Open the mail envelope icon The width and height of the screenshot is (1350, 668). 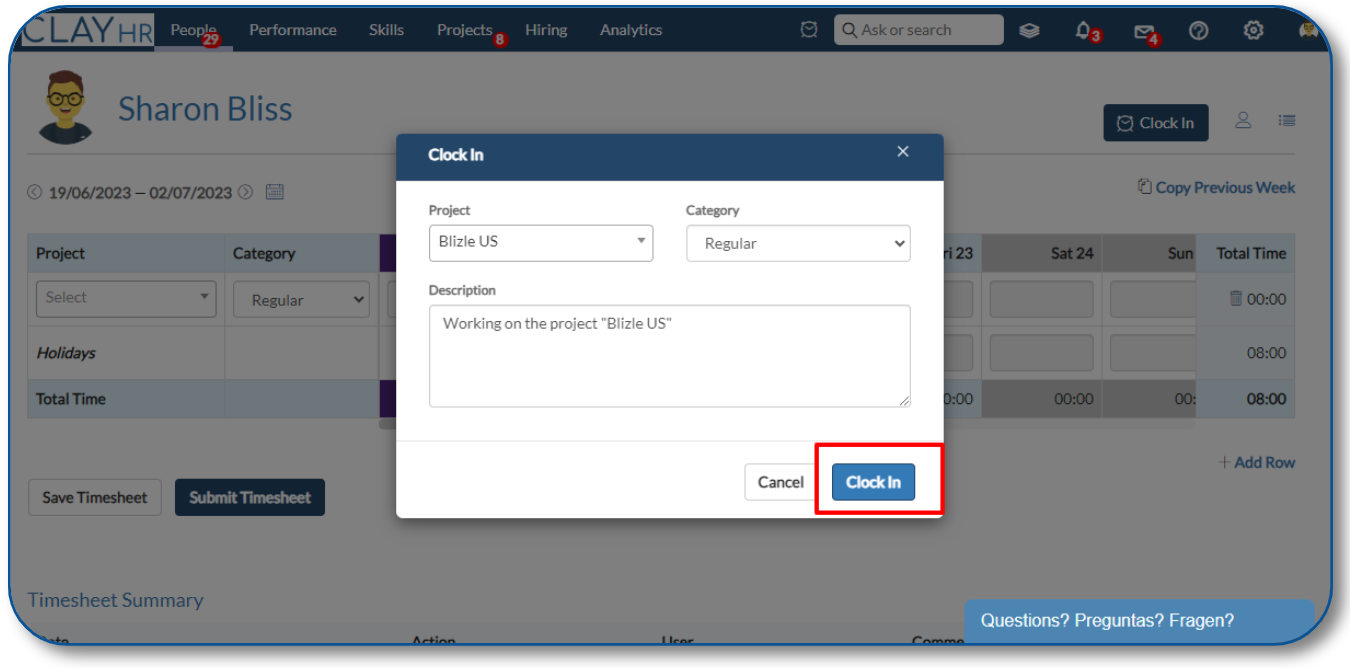pyautogui.click(x=1144, y=31)
